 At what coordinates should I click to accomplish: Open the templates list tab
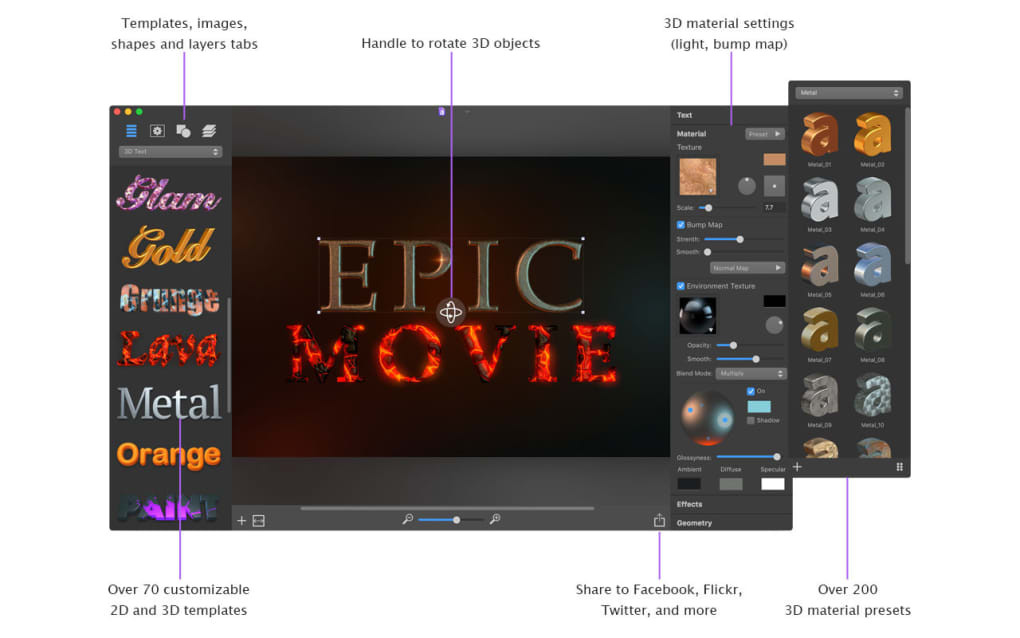131,131
